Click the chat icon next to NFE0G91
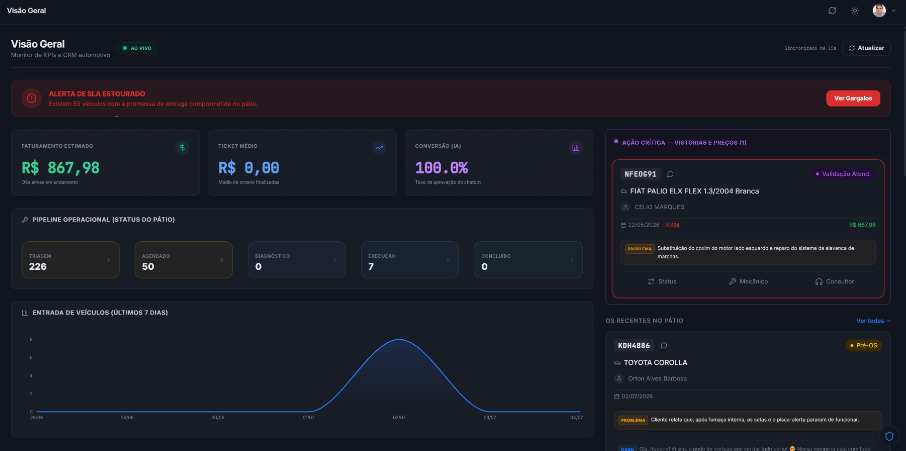 point(670,174)
